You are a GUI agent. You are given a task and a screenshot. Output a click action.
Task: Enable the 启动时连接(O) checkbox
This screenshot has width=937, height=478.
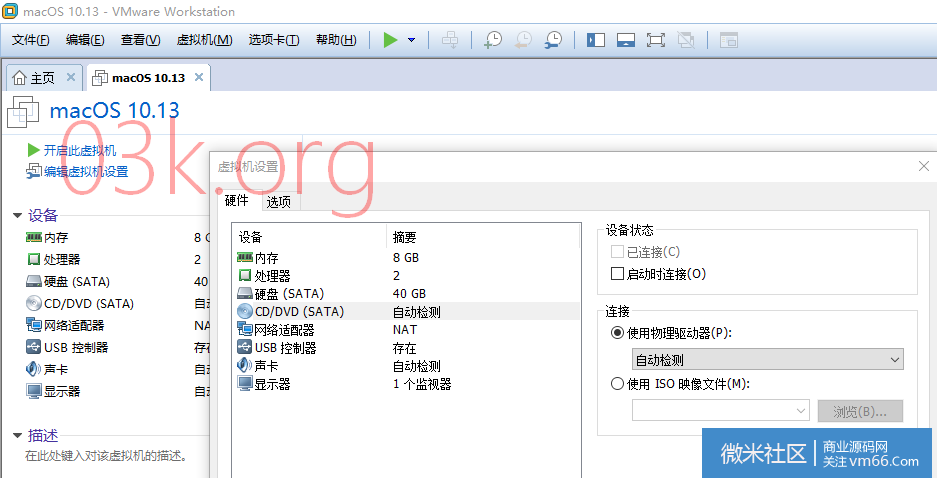click(617, 274)
